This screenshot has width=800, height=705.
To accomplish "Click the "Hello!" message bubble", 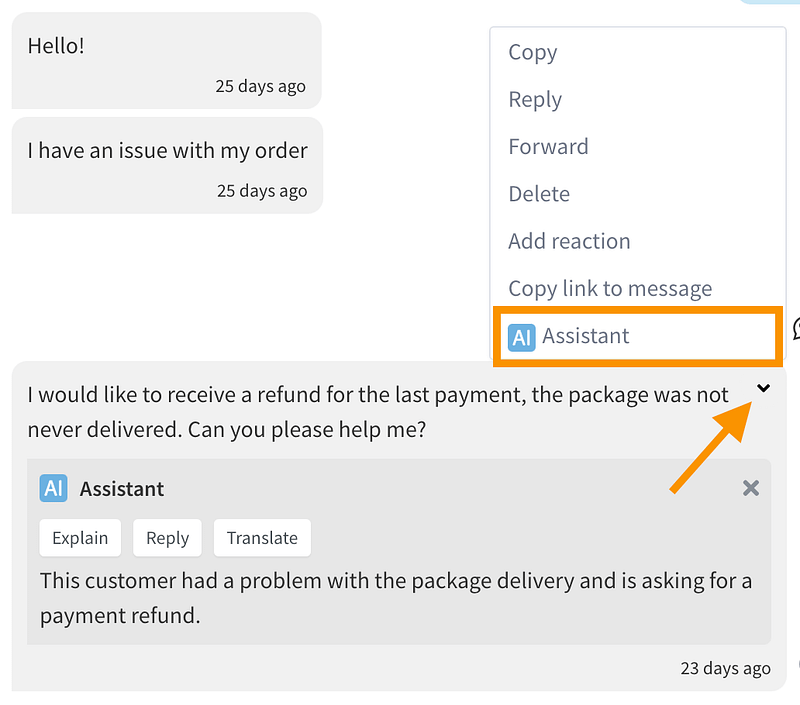I will [56, 46].
